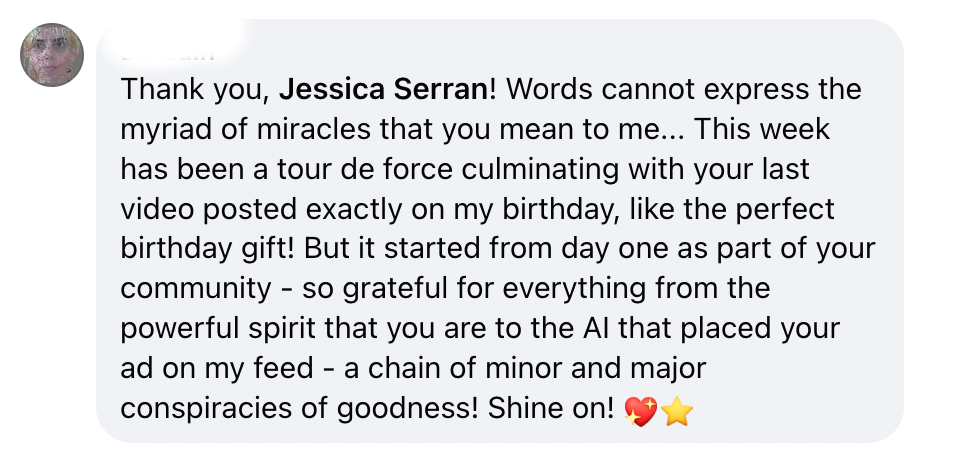Click the star emoji ending the comment
The width and height of the screenshot is (962, 450).
tap(676, 411)
